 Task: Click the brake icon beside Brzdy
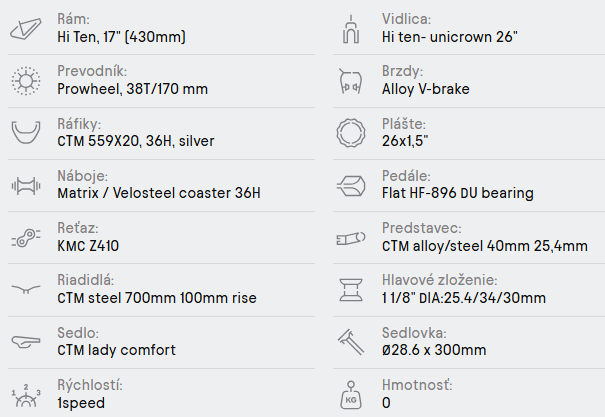click(x=351, y=80)
